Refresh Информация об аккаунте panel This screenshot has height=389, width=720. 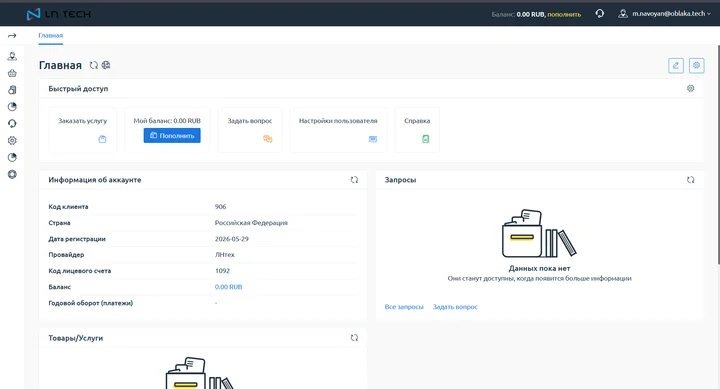point(354,180)
